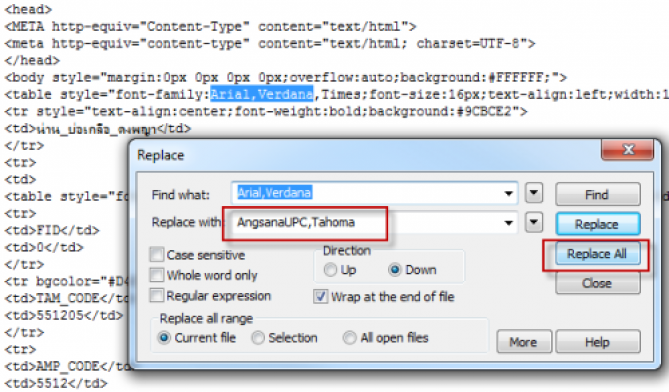Enable the Case sensitive checkbox

(157, 254)
